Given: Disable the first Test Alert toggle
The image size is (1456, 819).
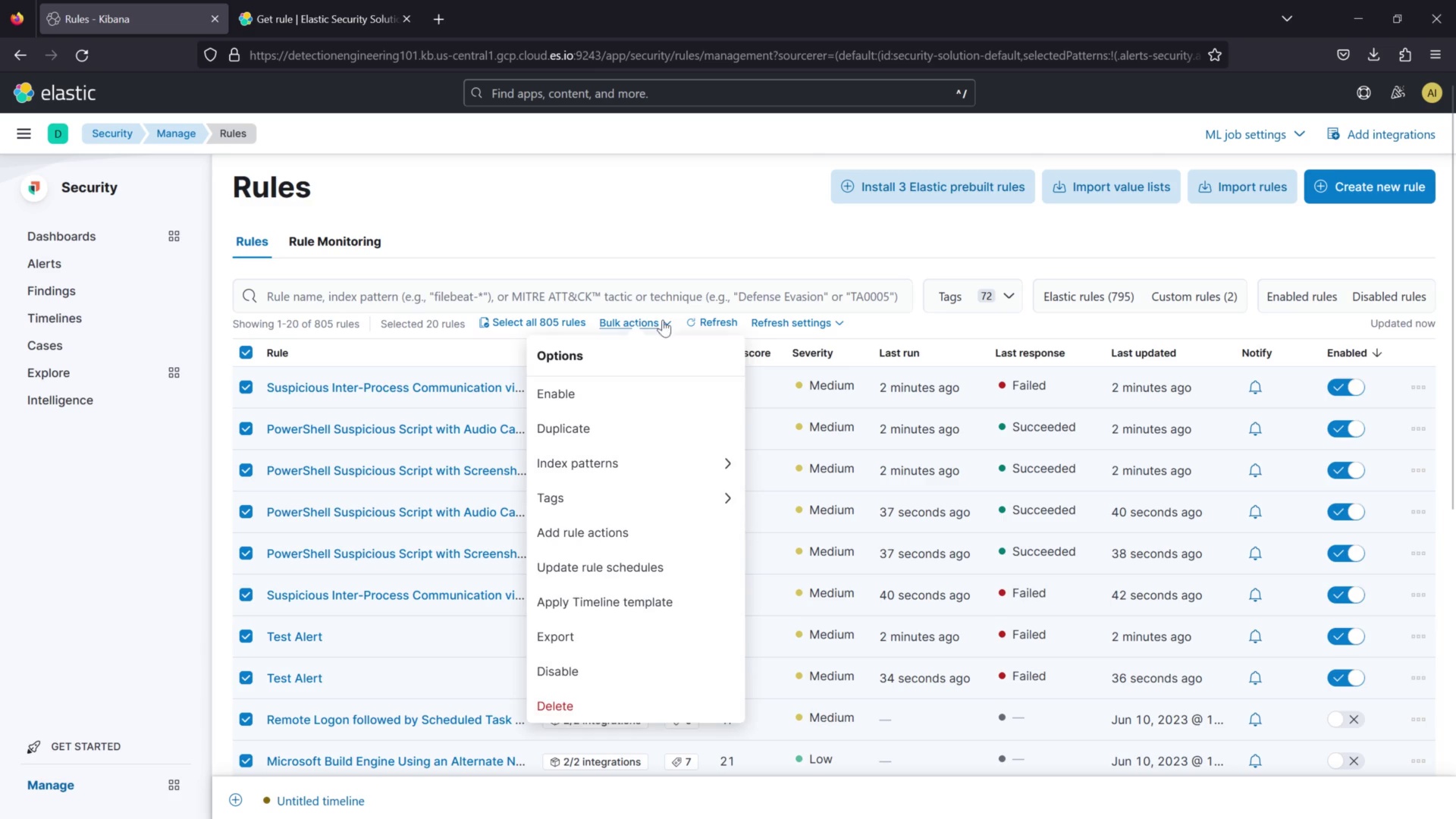Looking at the screenshot, I should point(1346,637).
